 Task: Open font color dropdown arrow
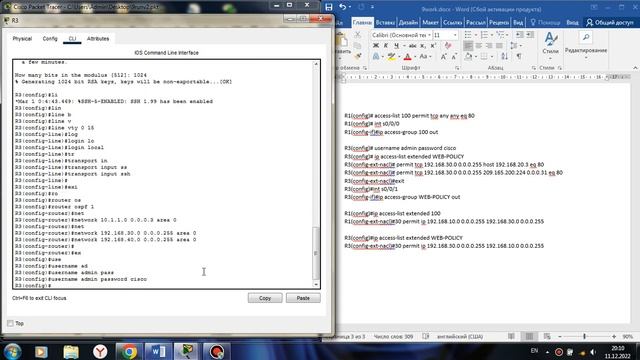[415, 57]
